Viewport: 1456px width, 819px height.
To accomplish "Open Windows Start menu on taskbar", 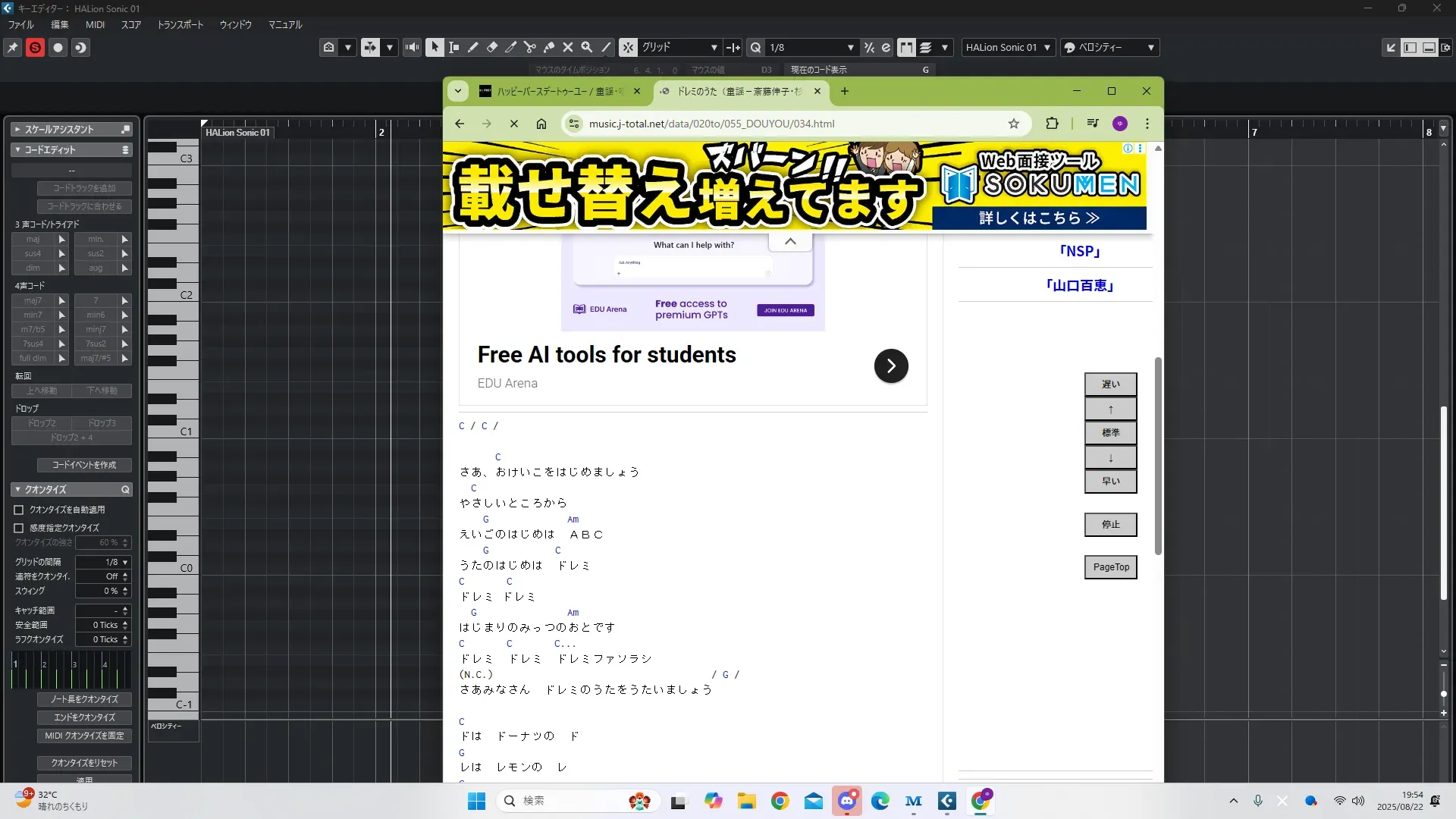I will pyautogui.click(x=476, y=801).
